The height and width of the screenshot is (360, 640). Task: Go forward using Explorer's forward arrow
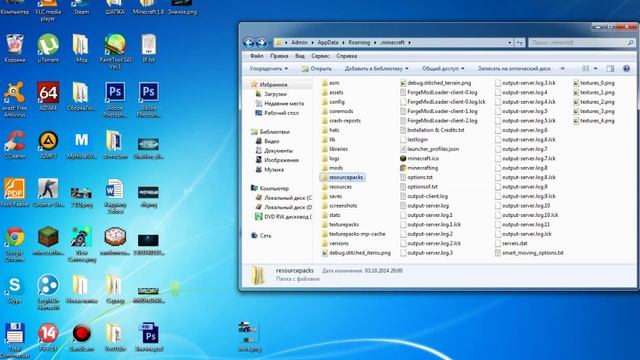click(261, 42)
